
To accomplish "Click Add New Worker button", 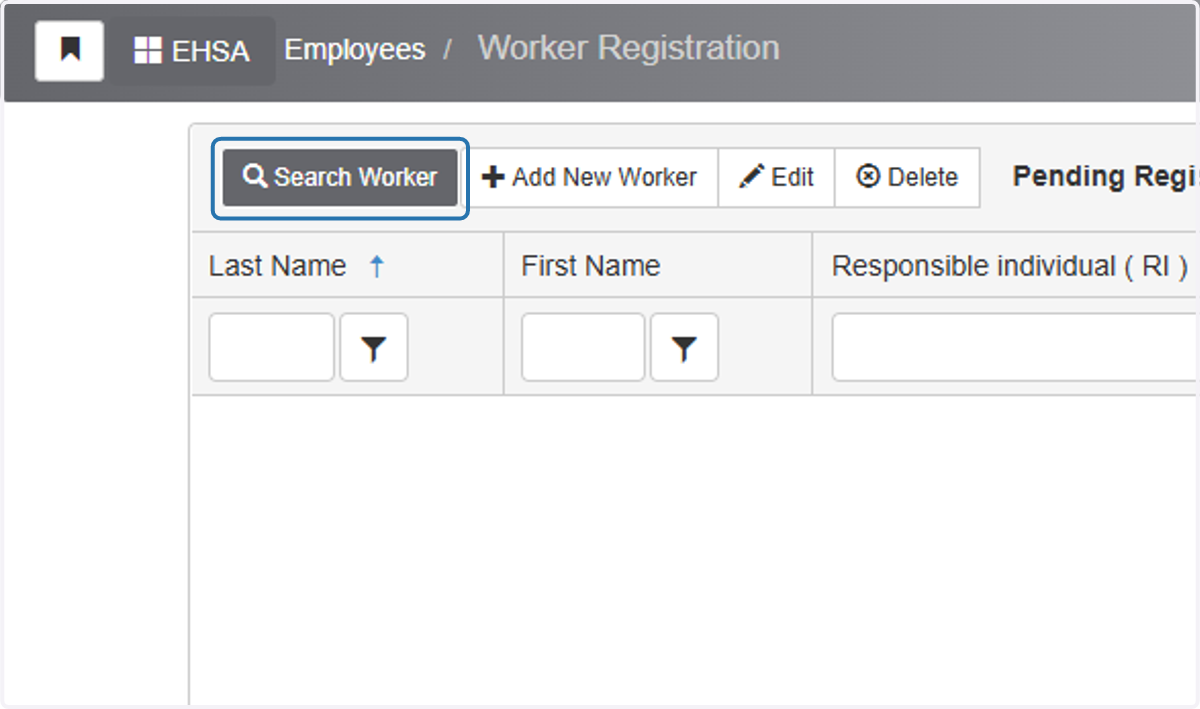I will point(589,178).
